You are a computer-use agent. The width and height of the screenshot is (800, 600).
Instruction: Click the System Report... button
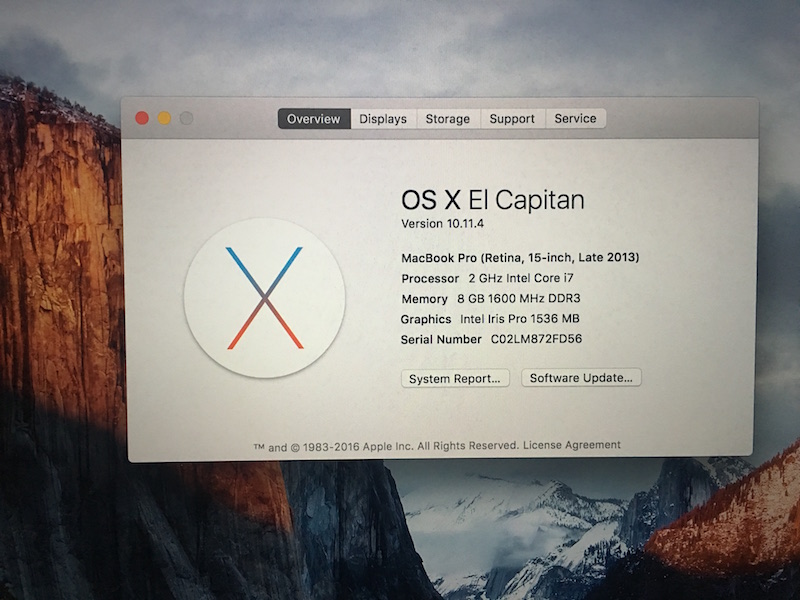point(455,379)
